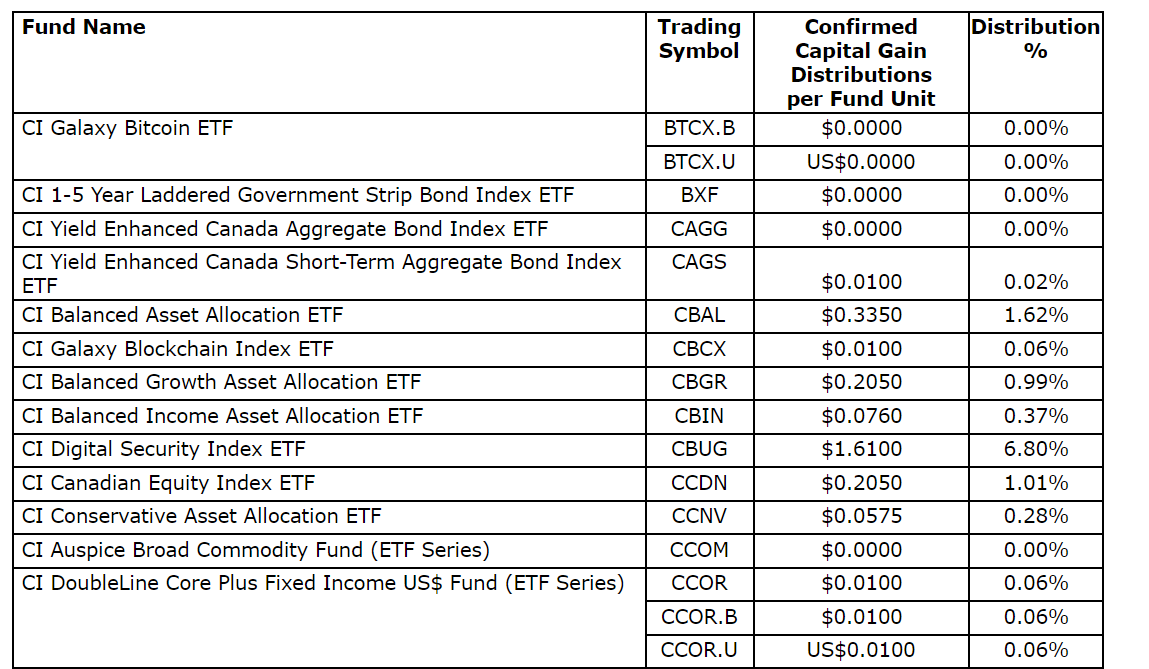Click the US$0.0100 value for CCOR.U
The image size is (1149, 669).
coord(861,650)
